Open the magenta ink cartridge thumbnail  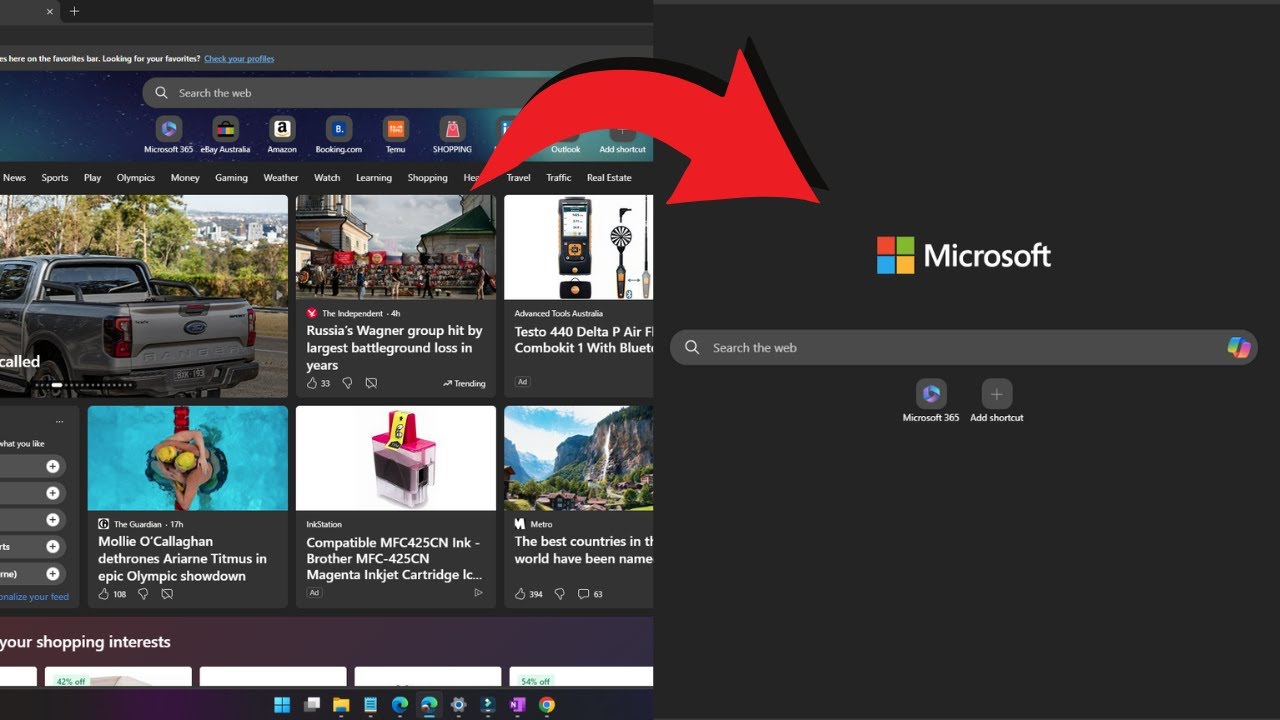coord(396,458)
